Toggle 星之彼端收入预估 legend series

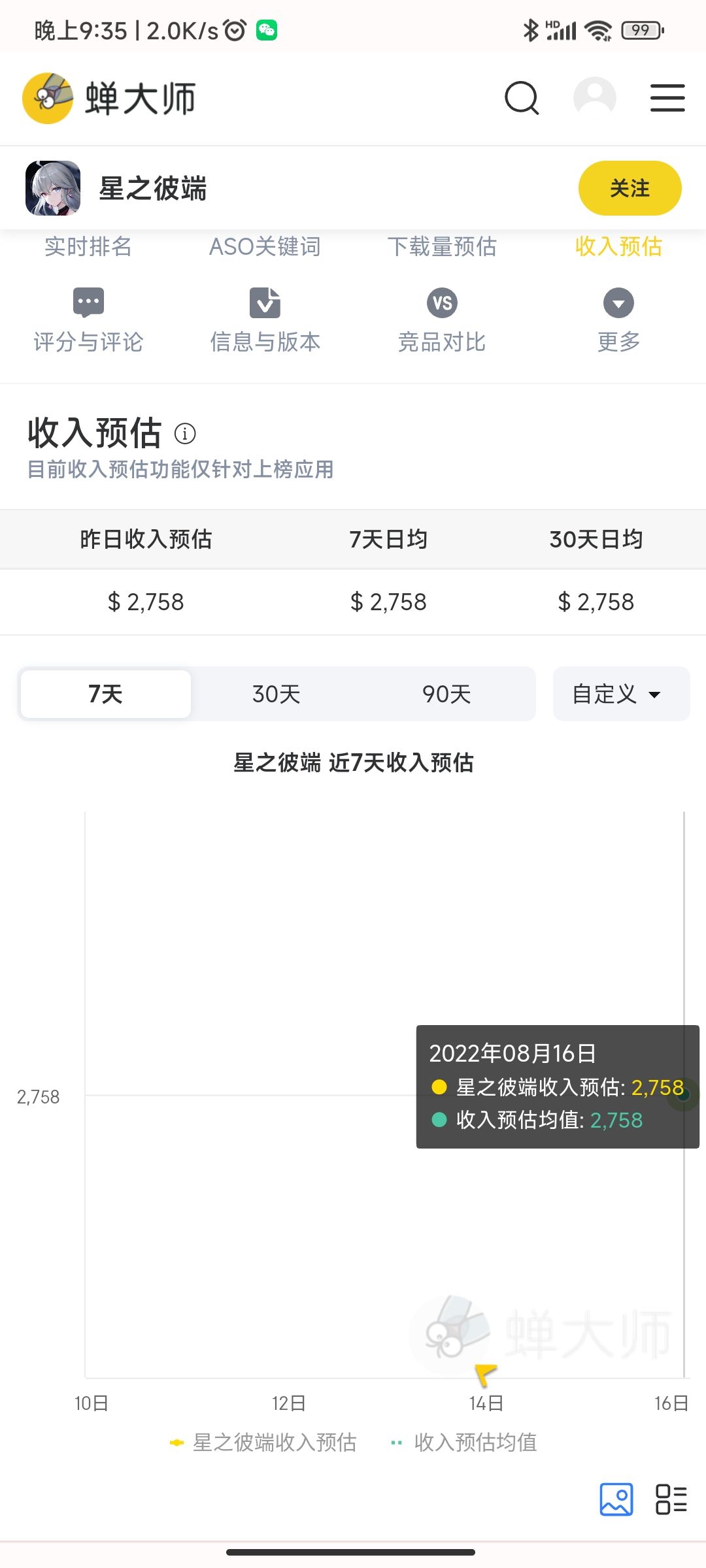pos(263,1442)
